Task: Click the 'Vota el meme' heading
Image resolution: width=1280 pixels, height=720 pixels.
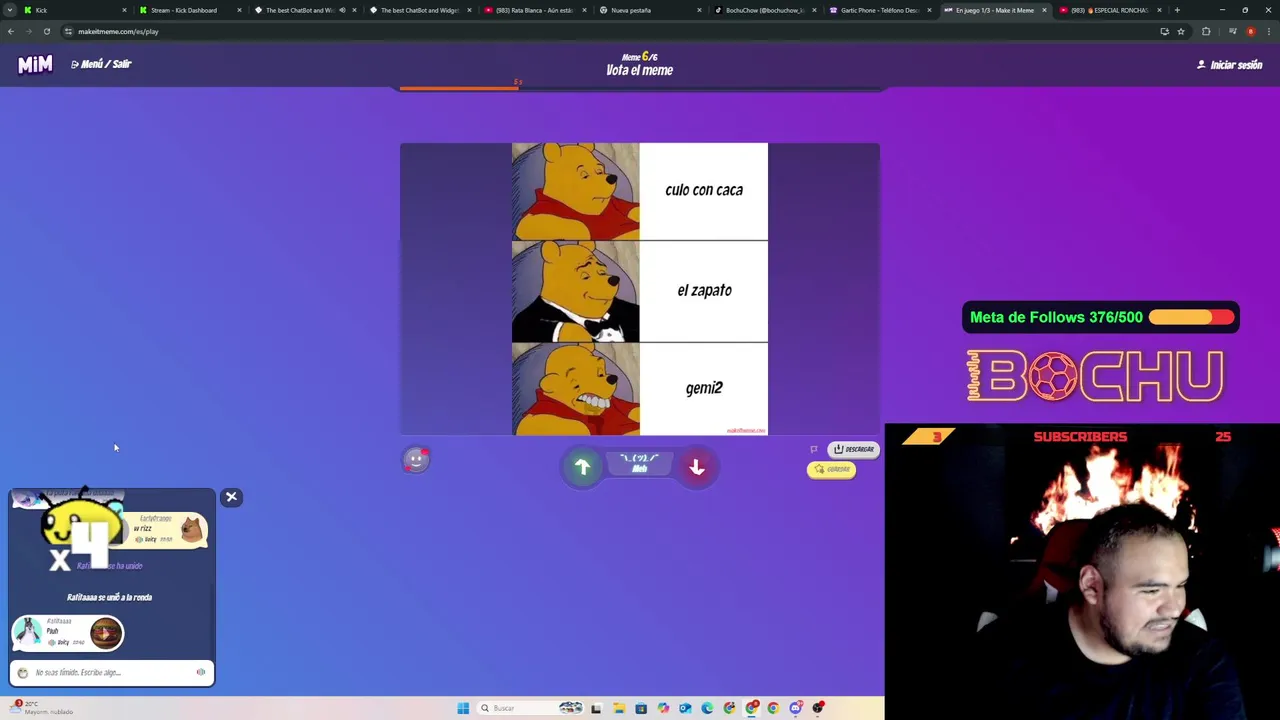Action: 639,70
